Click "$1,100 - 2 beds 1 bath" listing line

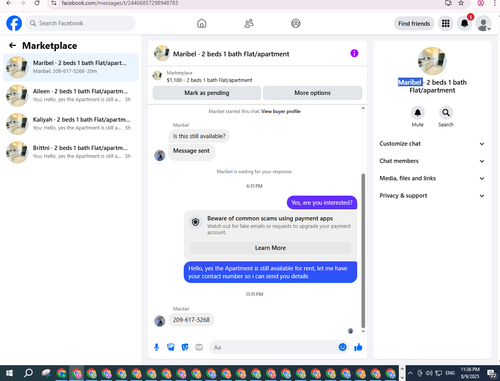209,80
